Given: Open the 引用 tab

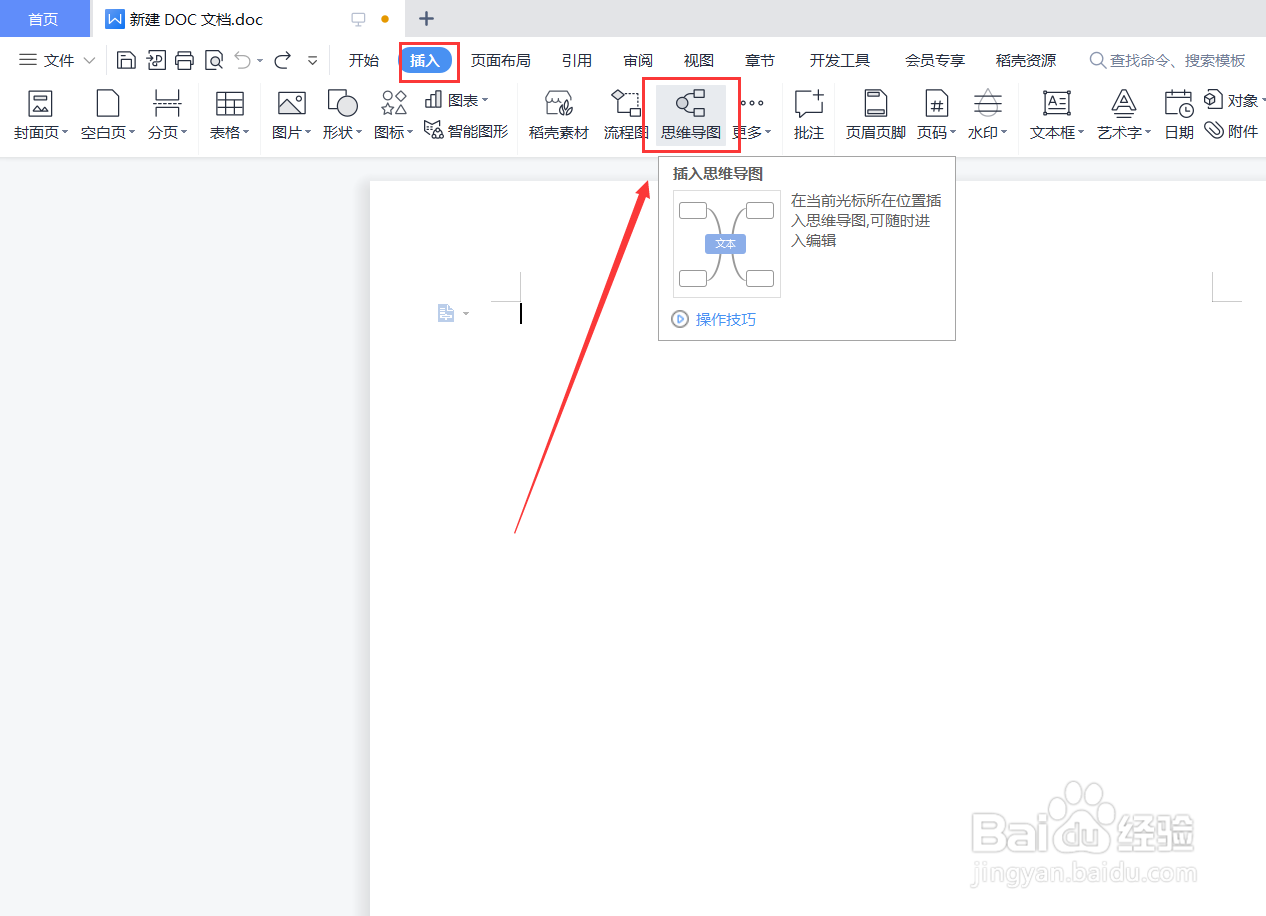Looking at the screenshot, I should [576, 61].
